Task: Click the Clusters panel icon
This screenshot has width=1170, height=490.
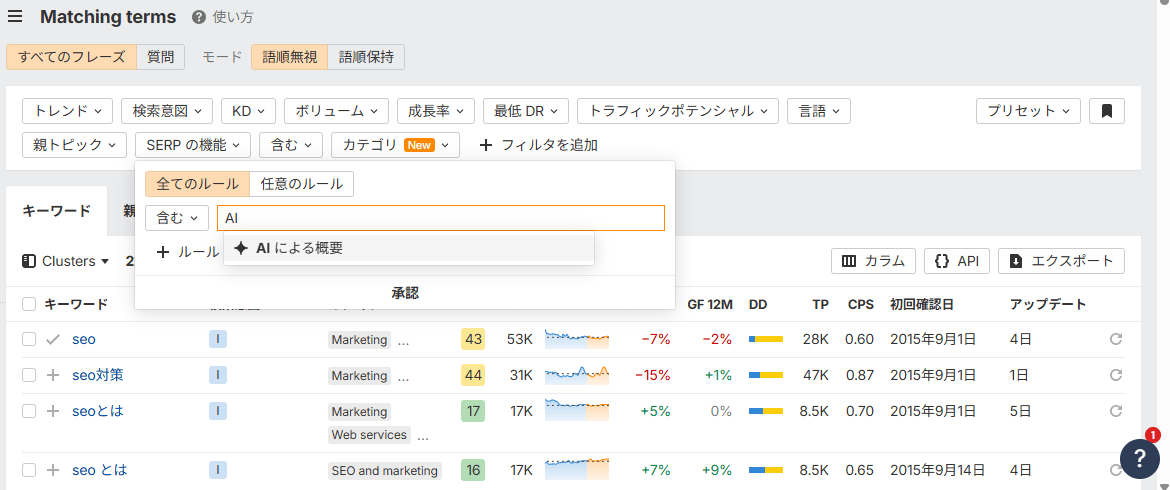Action: tap(29, 261)
